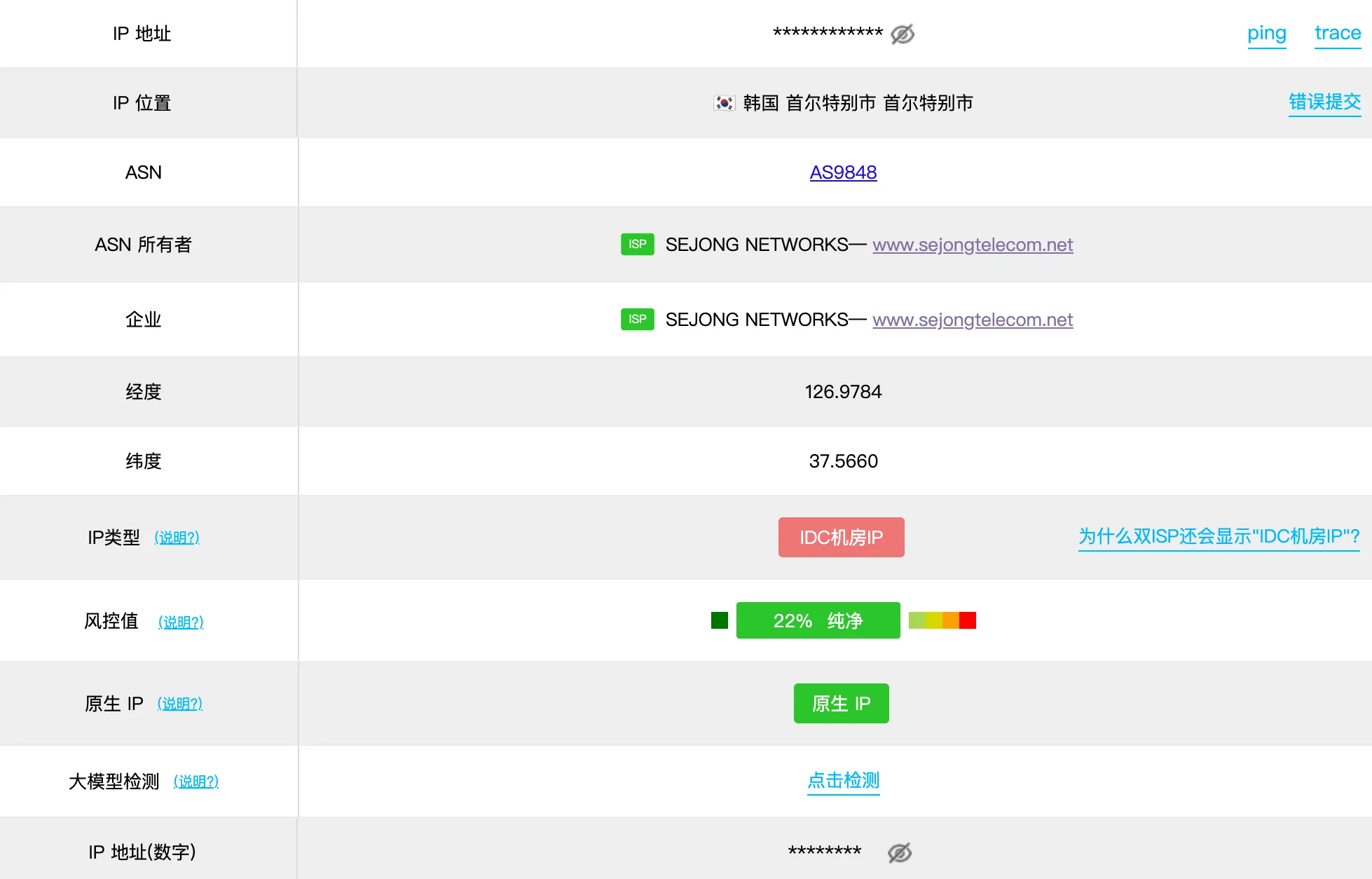The height and width of the screenshot is (879, 1372).
Task: Open the ping tool link
Action: 1266,33
